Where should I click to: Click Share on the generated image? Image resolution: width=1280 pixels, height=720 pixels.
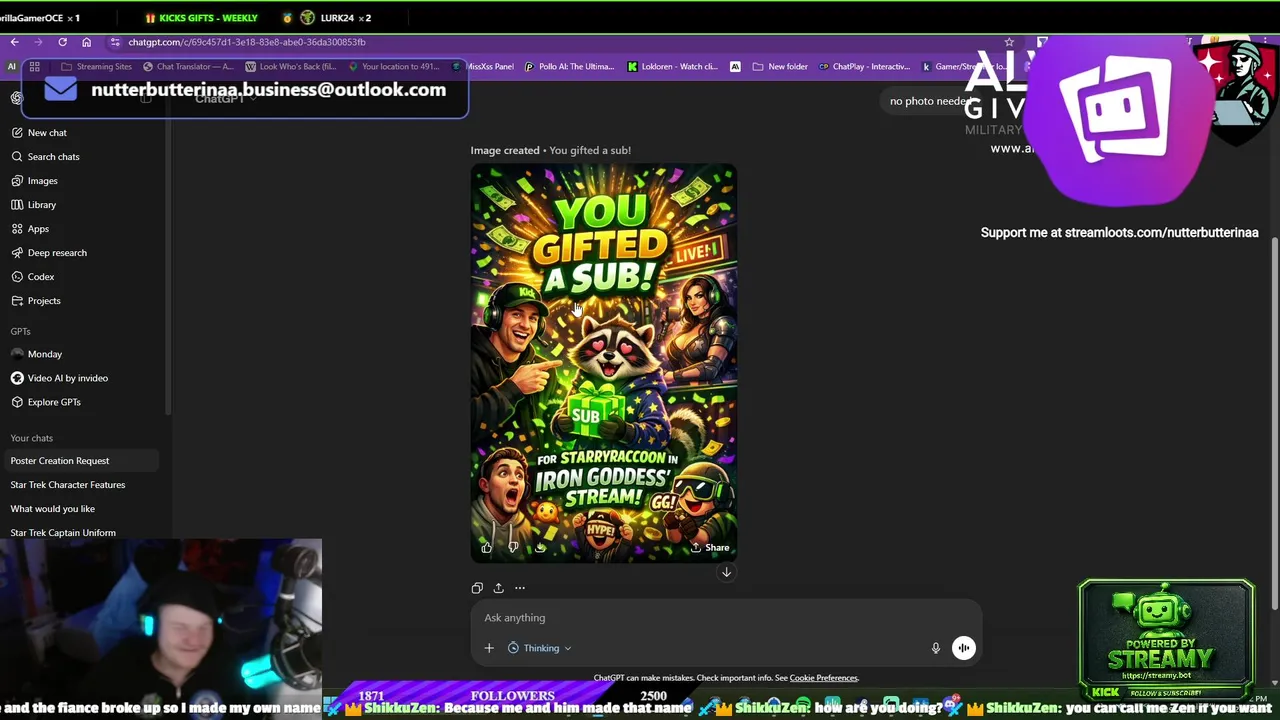point(709,547)
